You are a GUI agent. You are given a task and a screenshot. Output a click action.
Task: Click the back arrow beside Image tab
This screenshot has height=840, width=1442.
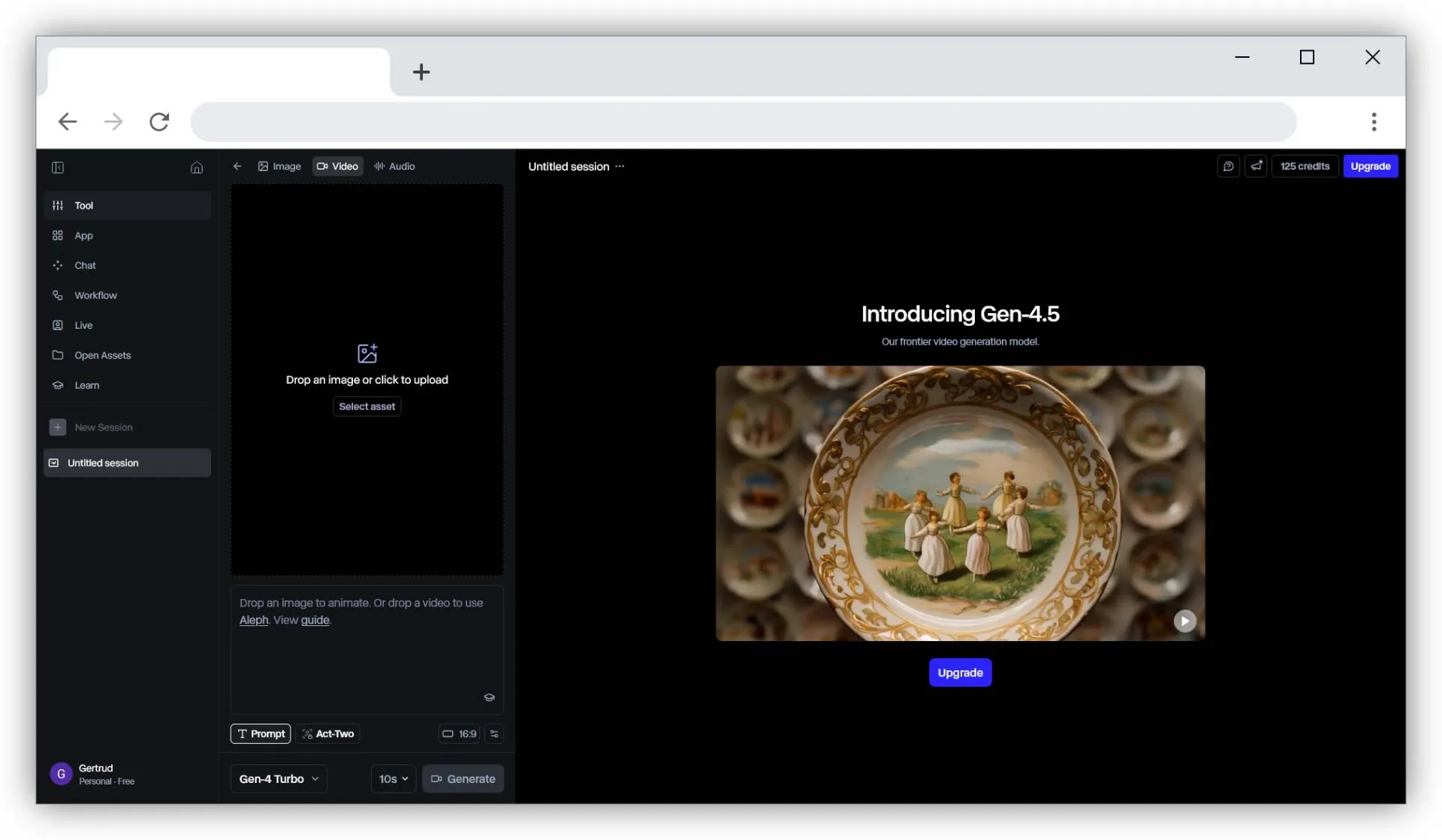237,167
